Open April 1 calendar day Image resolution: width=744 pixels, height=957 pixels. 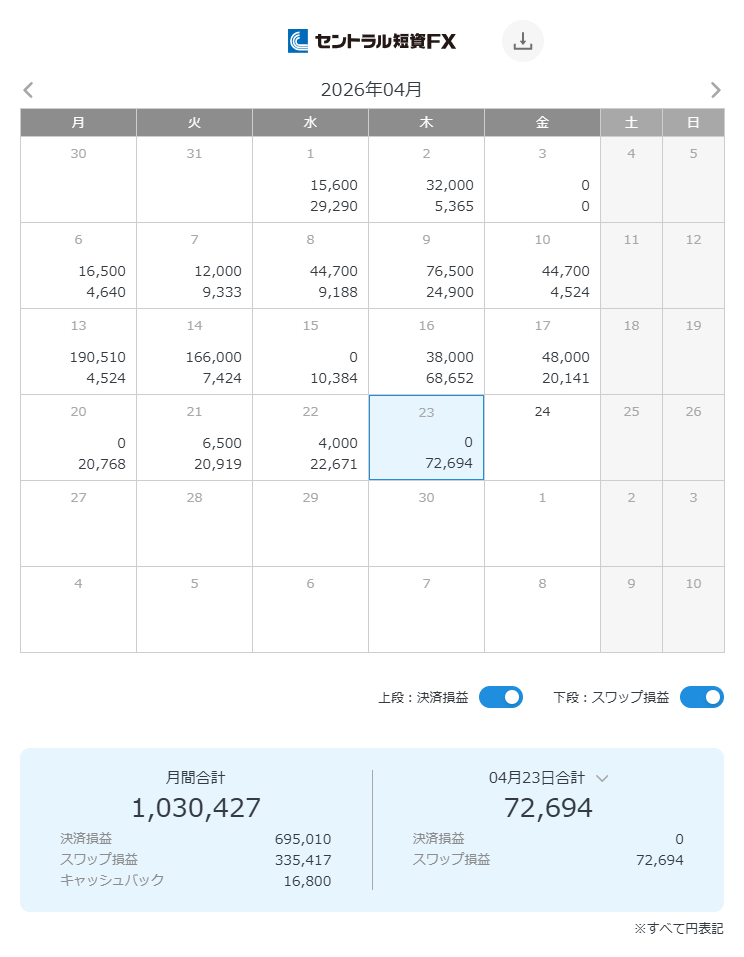coord(310,179)
